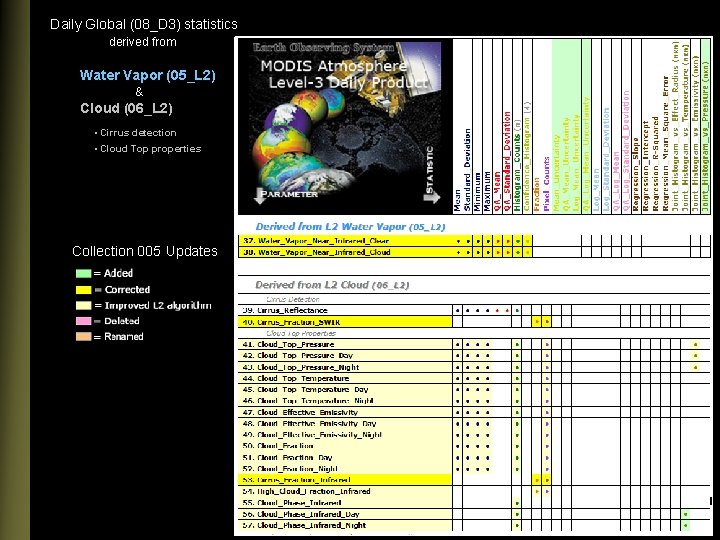Click the Confidence_Histogram column header
Screen dimensions: 720x540
(x=527, y=157)
